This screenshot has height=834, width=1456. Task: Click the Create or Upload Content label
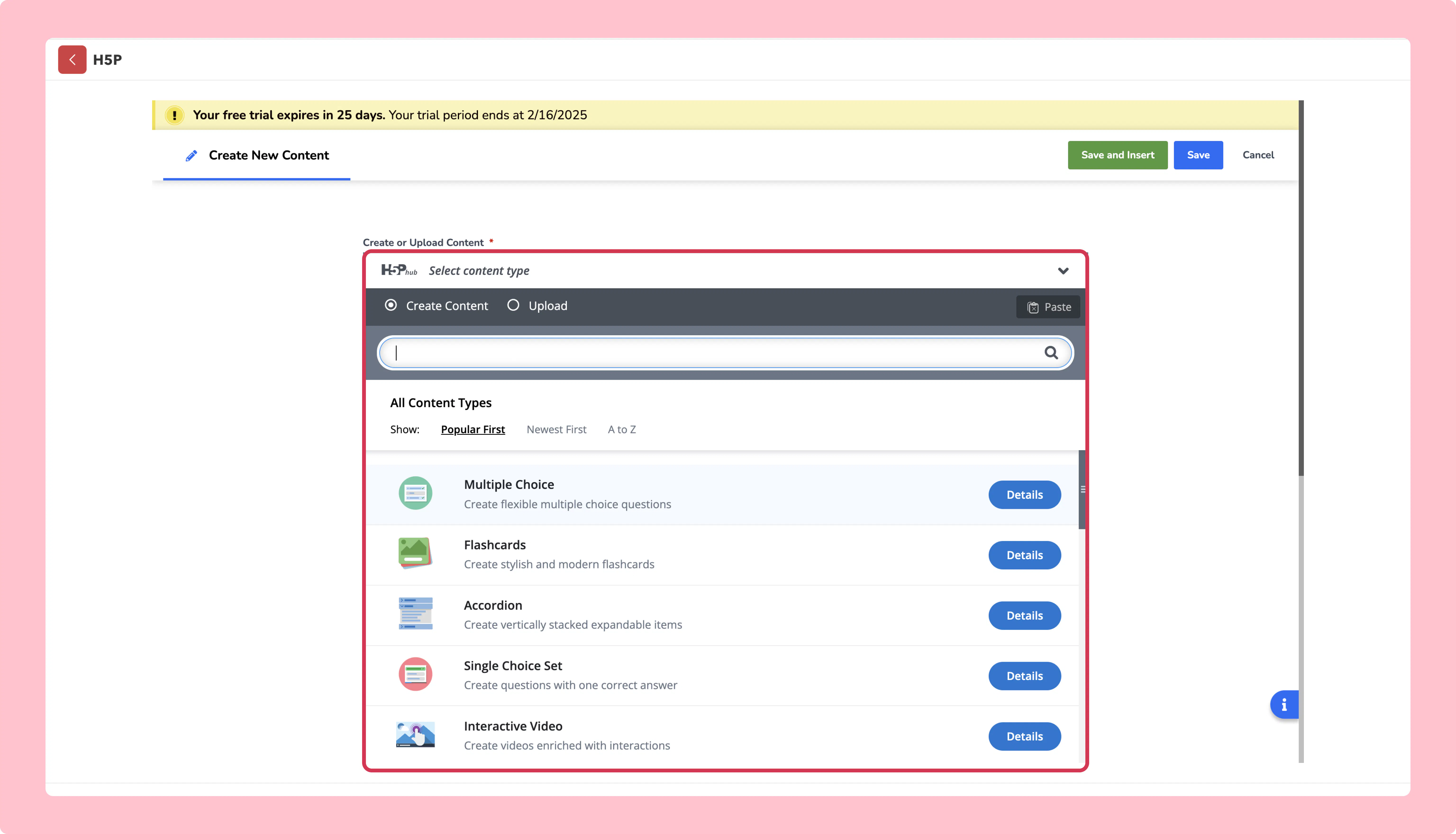423,242
